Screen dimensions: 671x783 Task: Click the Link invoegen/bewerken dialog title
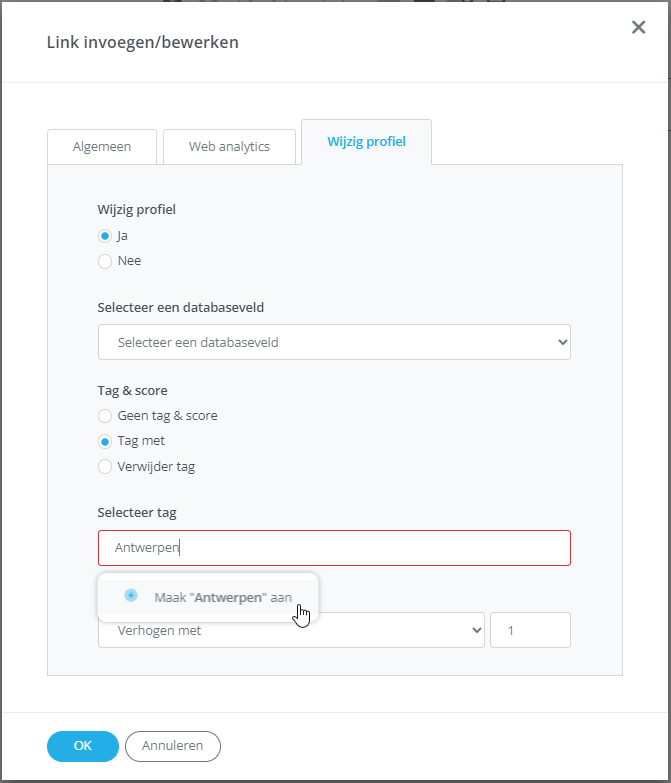[x=143, y=42]
